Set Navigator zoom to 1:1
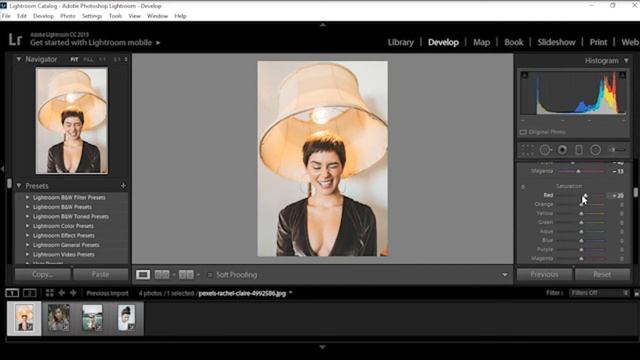Screen dimensions: 640x360 coord(102,60)
